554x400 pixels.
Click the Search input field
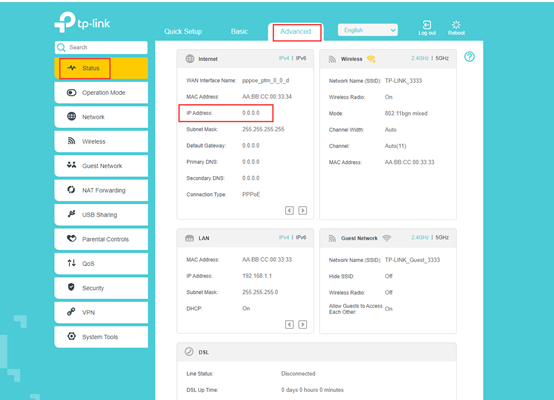[x=101, y=47]
